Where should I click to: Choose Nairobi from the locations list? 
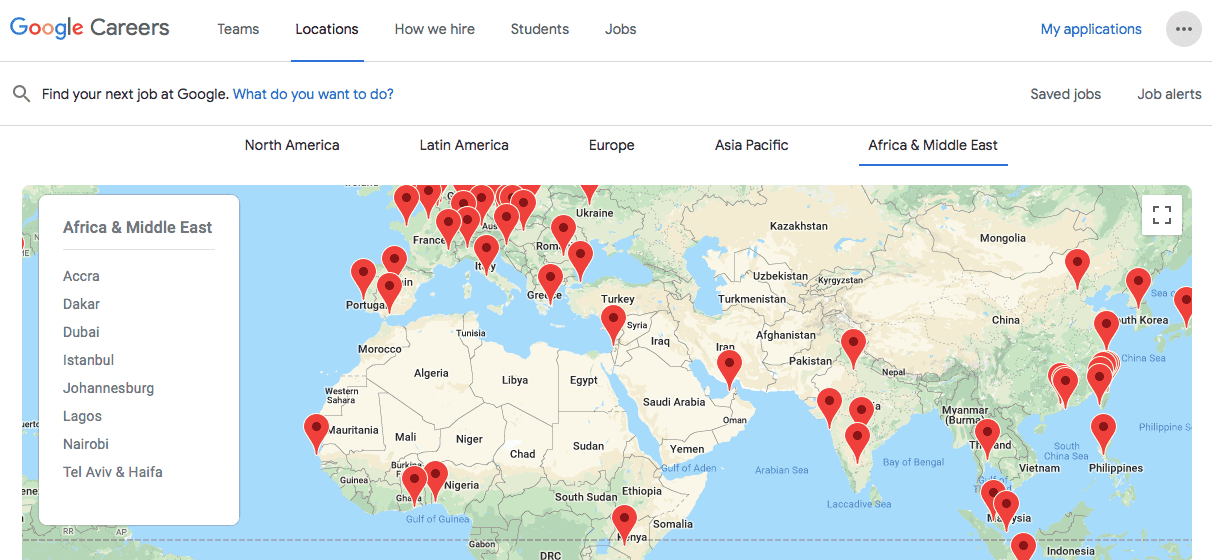point(86,444)
